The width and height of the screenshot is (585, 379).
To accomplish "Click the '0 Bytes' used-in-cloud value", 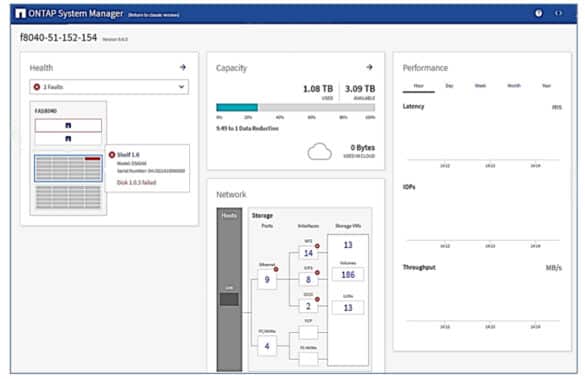I will (363, 148).
